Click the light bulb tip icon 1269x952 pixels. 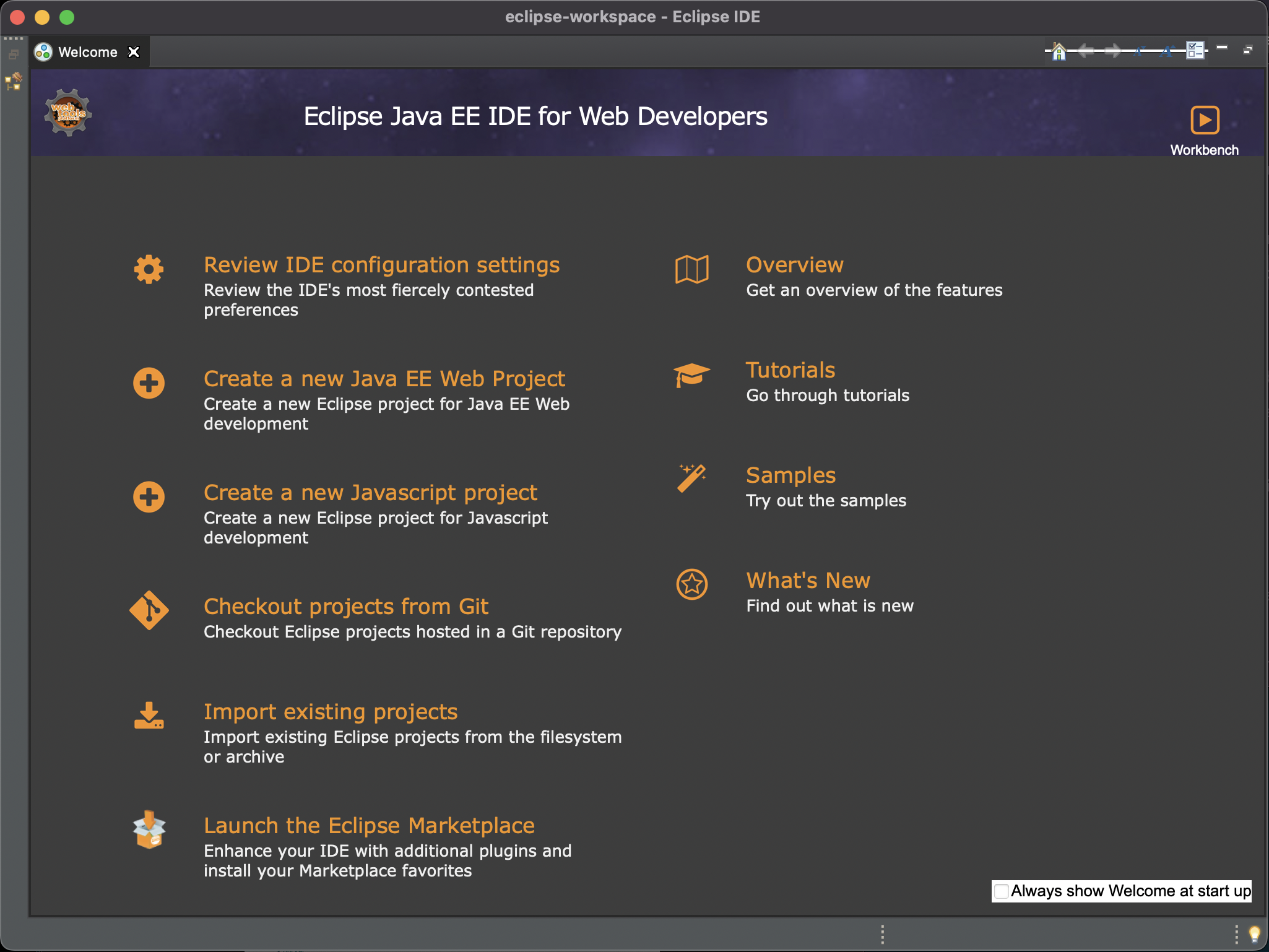[x=1254, y=933]
